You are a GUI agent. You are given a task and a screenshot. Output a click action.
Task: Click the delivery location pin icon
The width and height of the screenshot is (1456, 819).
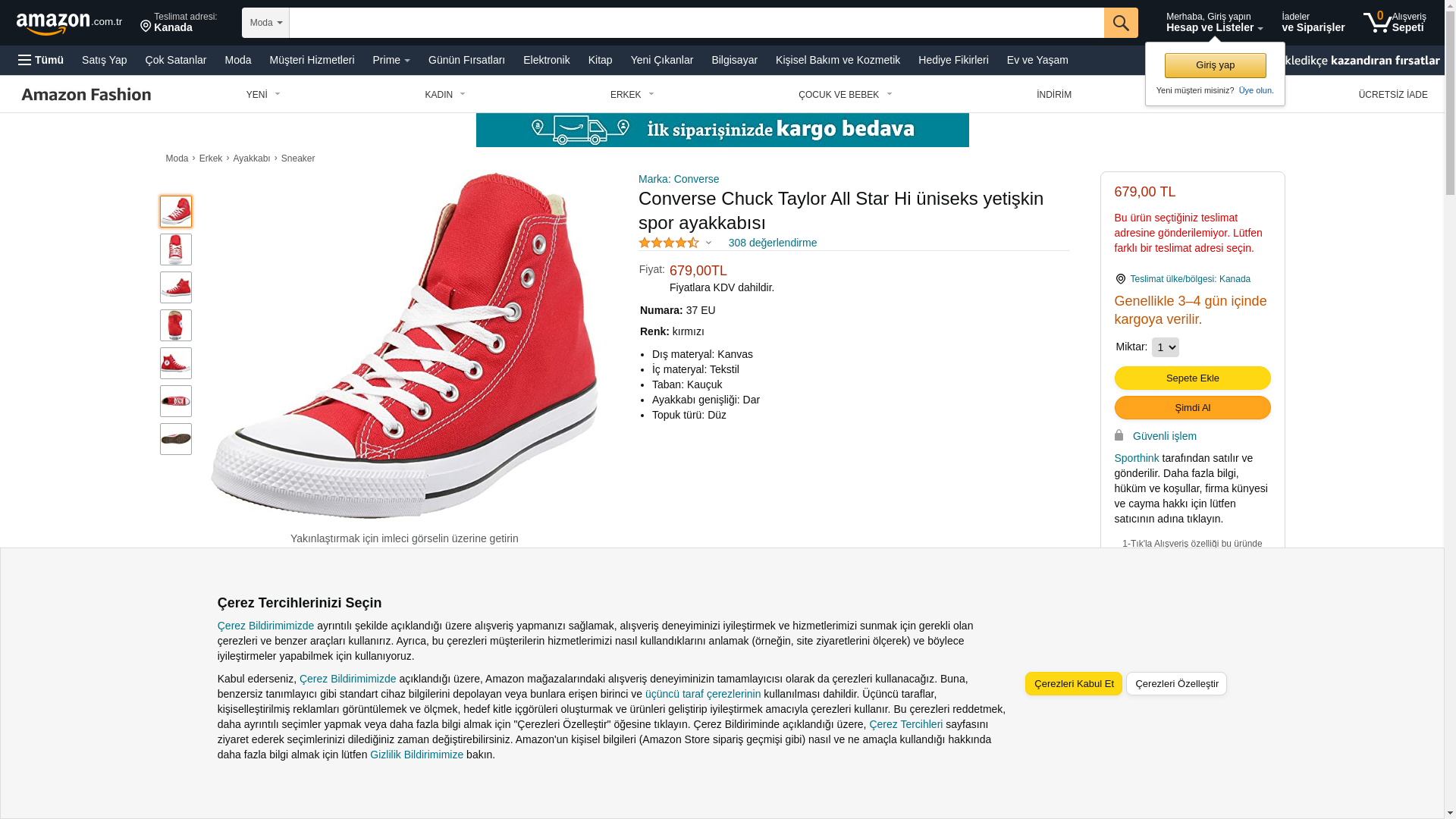pos(146,27)
